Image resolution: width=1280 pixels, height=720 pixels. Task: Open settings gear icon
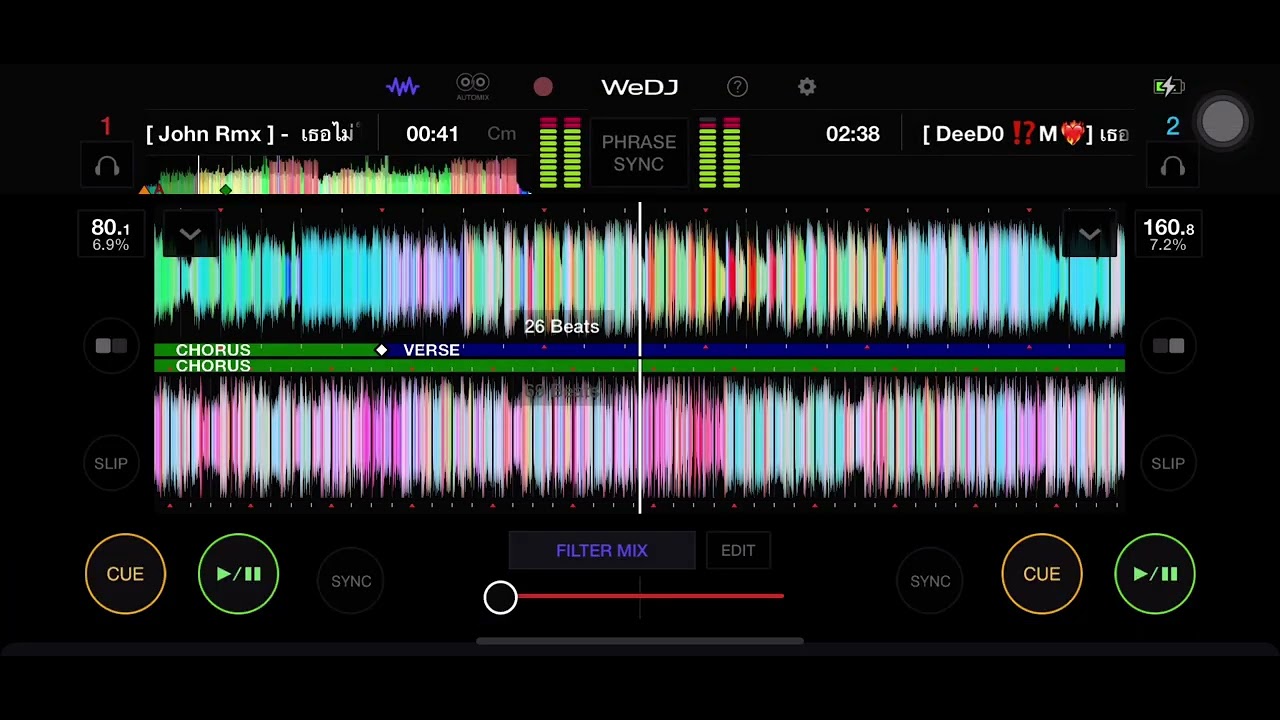click(x=807, y=87)
